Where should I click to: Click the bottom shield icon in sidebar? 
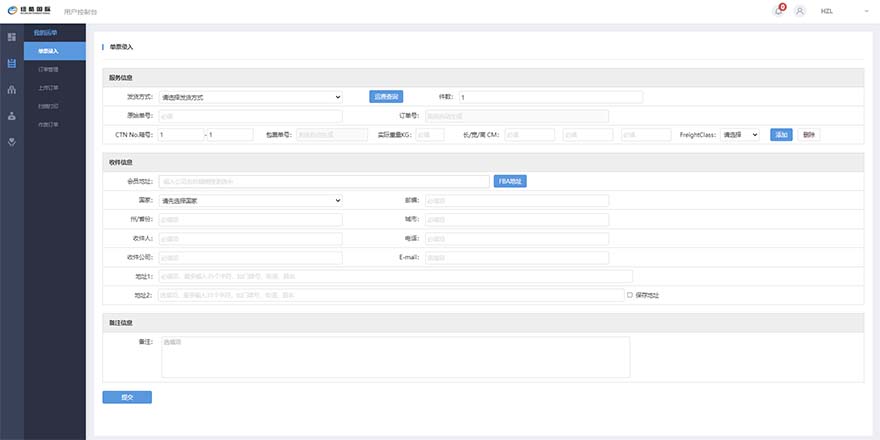[x=12, y=142]
